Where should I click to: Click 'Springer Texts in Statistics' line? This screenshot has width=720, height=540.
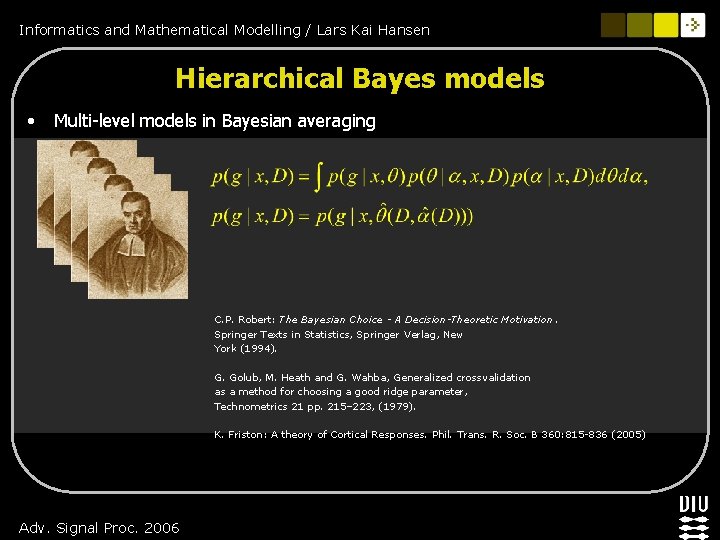[x=338, y=334]
